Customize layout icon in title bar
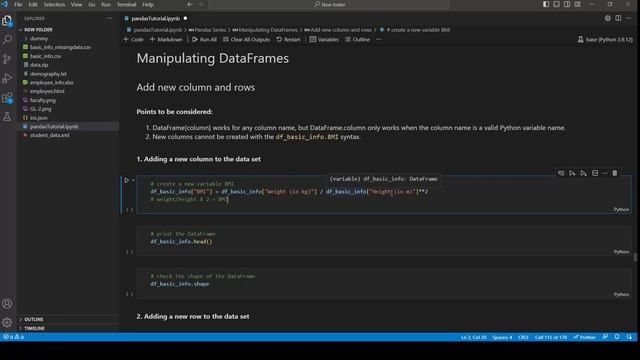 (x=578, y=4)
